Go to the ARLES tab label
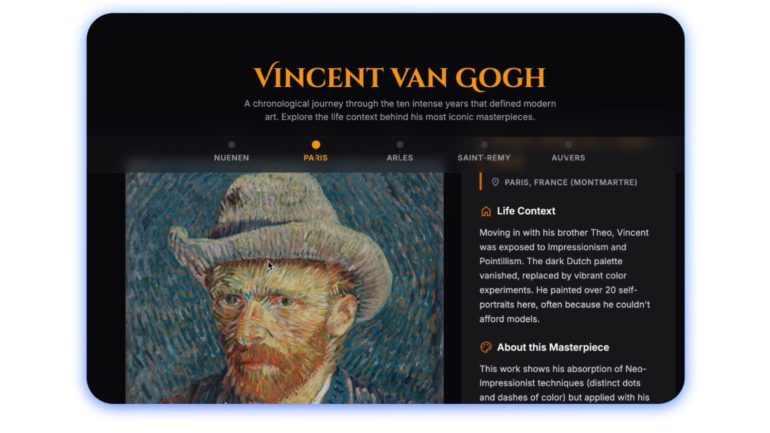The width and height of the screenshot is (770, 433). [x=400, y=158]
